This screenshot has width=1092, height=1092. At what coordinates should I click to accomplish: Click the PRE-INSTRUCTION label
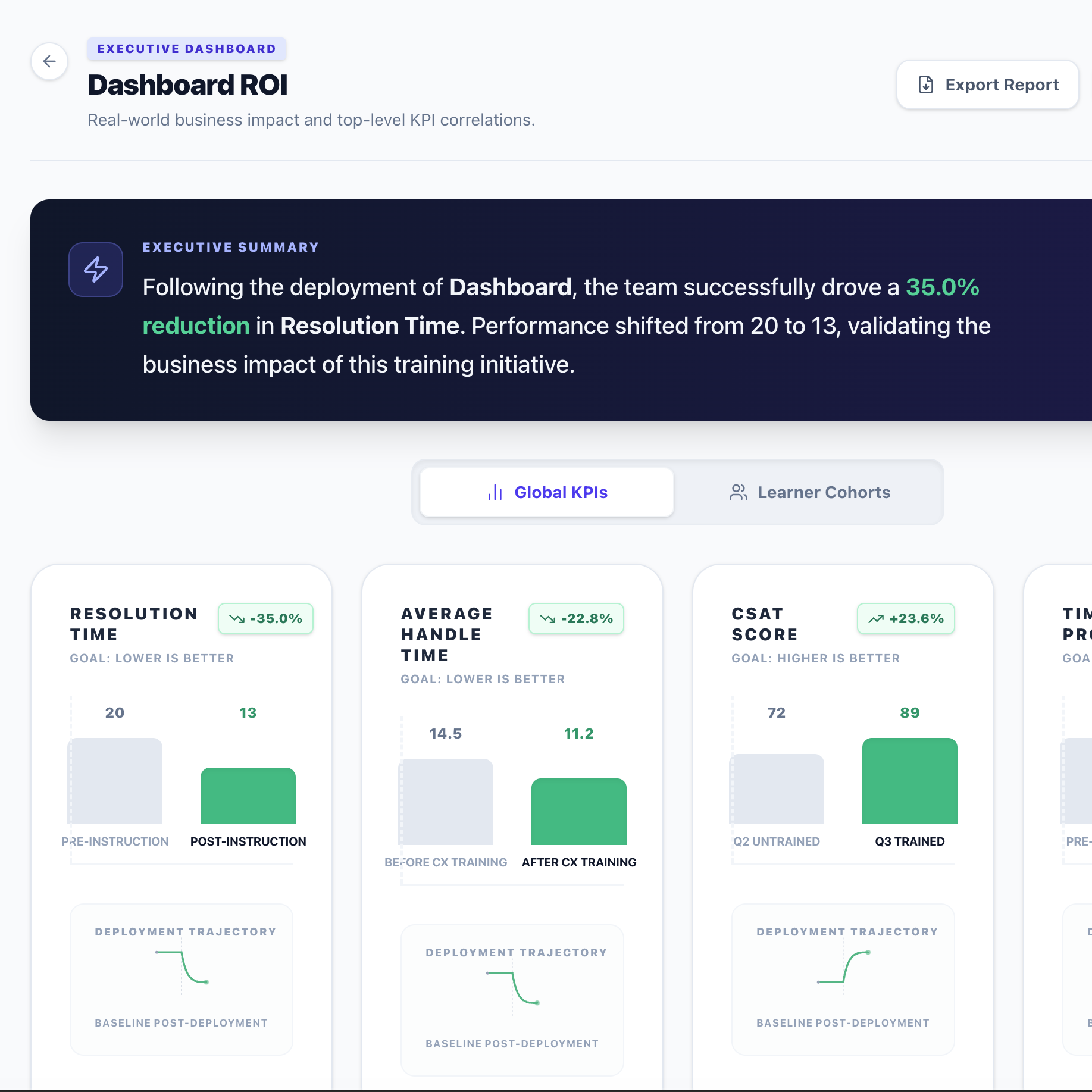pos(115,841)
